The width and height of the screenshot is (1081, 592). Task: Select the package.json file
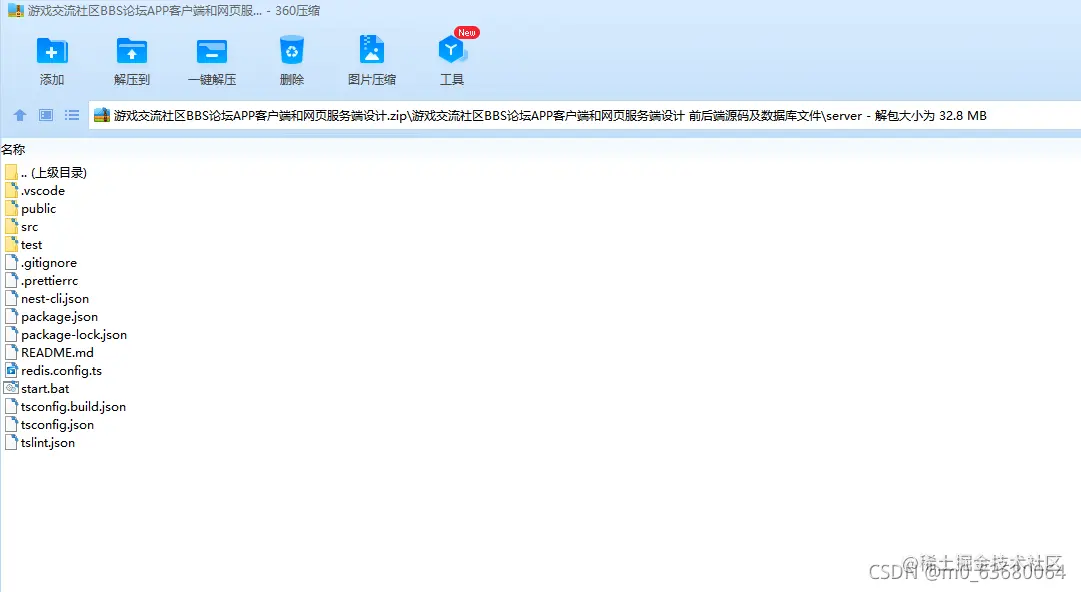tap(57, 316)
